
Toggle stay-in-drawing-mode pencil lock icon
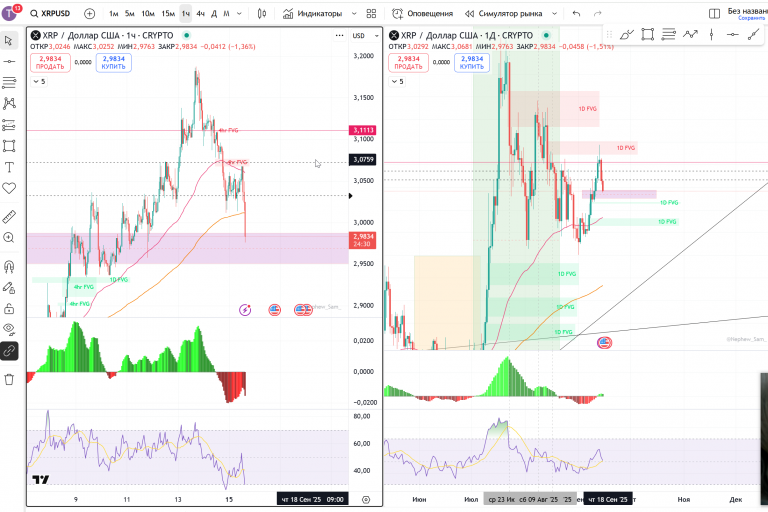coord(9,288)
